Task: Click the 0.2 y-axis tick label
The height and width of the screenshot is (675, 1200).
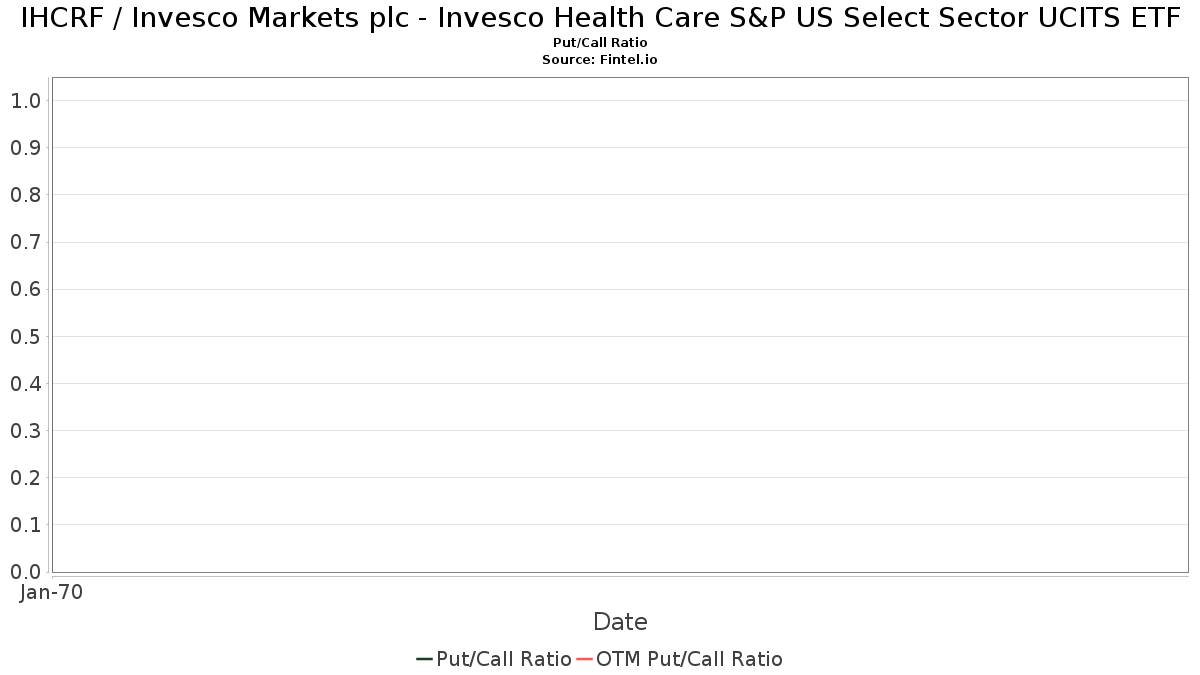Action: pyautogui.click(x=25, y=478)
